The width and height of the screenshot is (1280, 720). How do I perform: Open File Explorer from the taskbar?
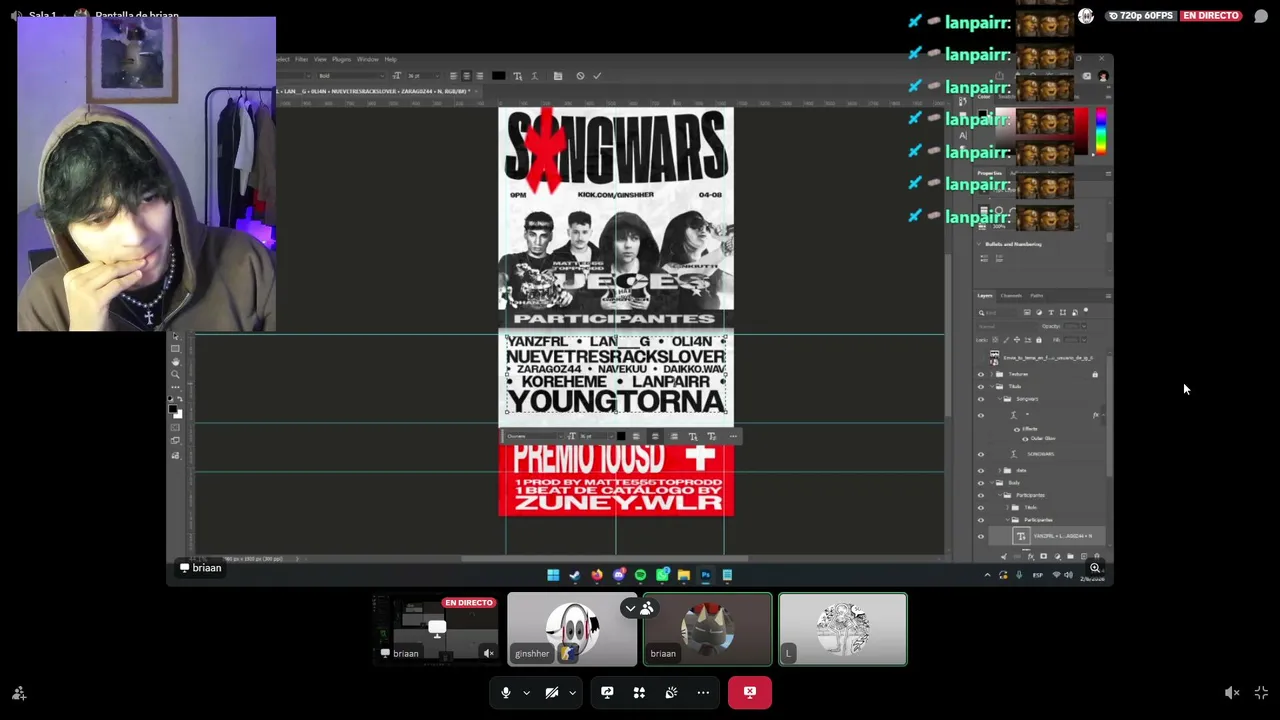(x=684, y=575)
